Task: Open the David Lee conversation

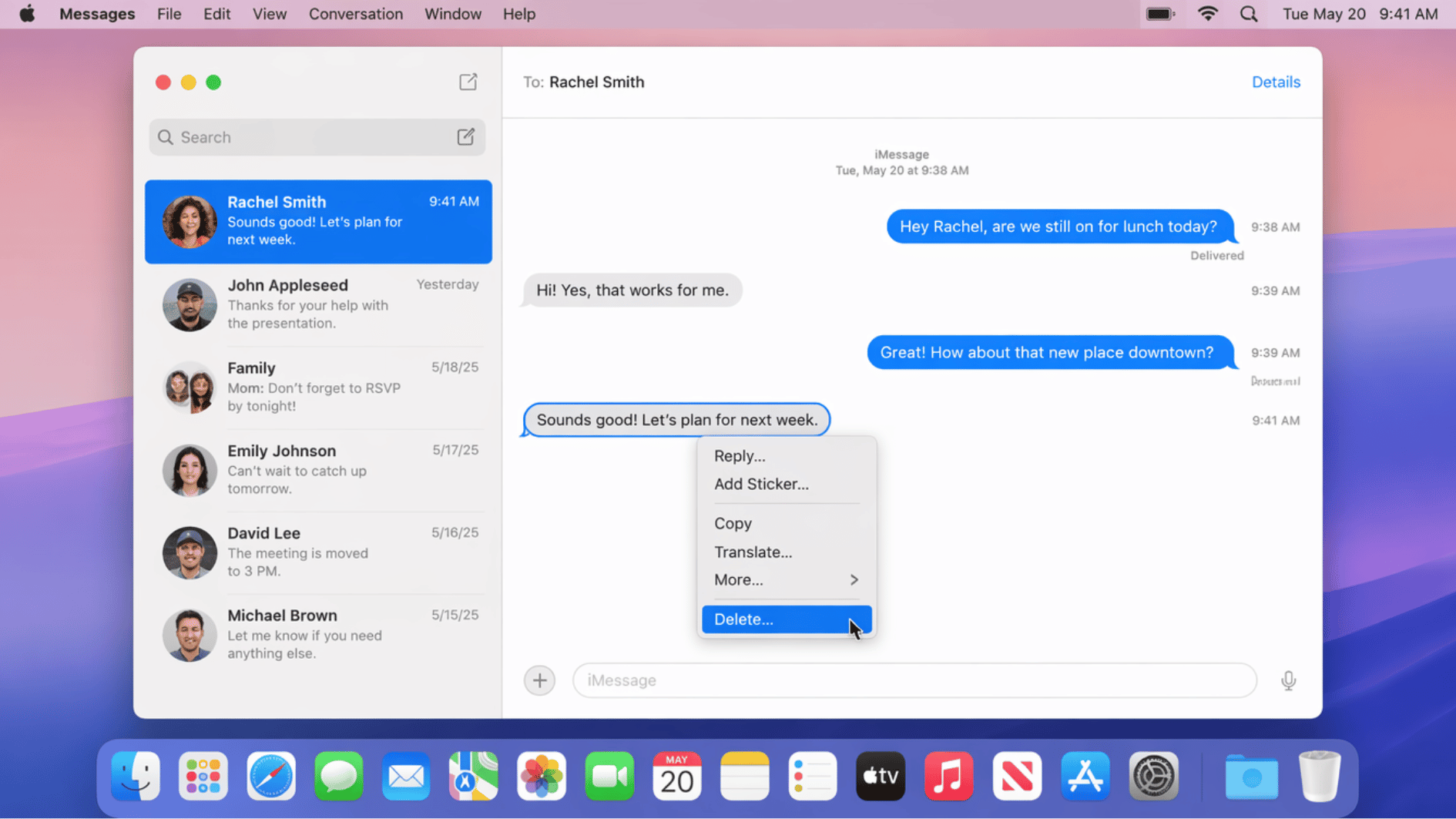Action: [x=318, y=552]
